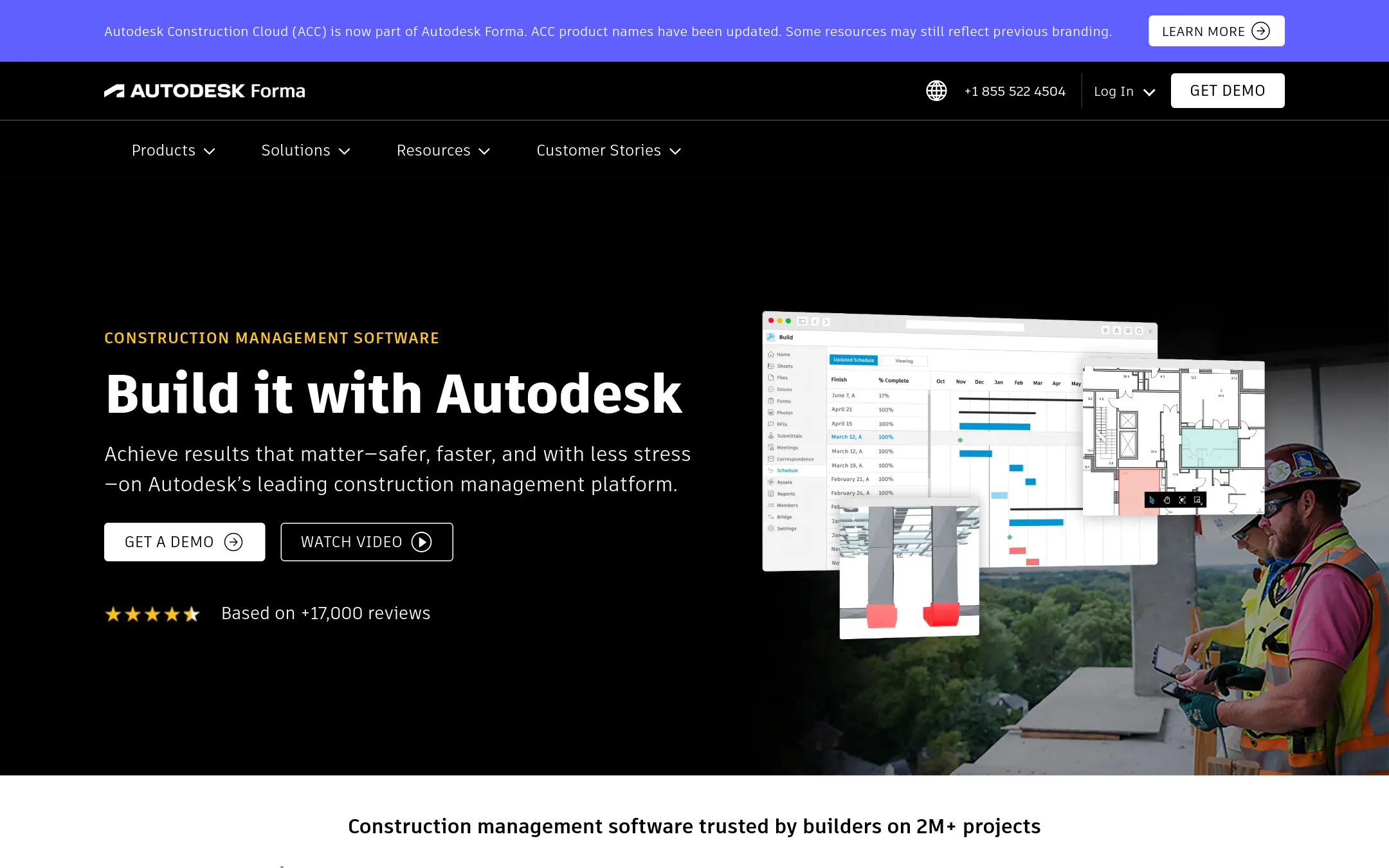Screen dimensions: 1389x868
Task: Play the Watch Video button
Action: pyautogui.click(x=367, y=542)
